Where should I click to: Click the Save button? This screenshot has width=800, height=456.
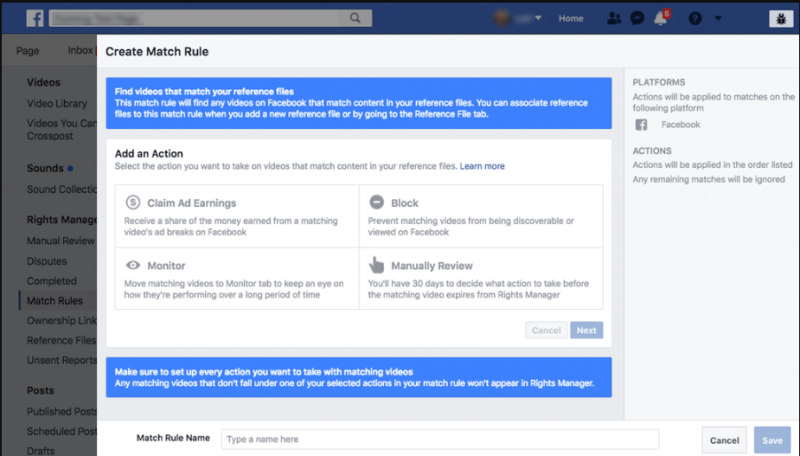click(x=772, y=441)
